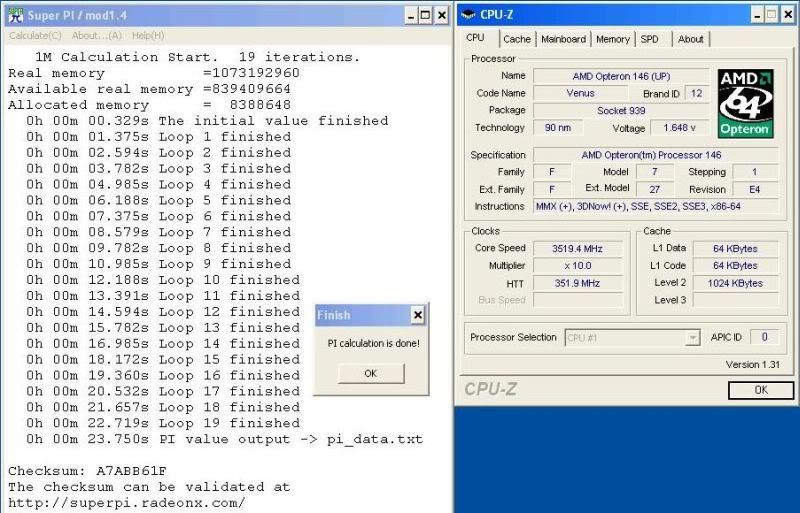
Task: Open the About...(A) menu in Super PI
Action: (x=96, y=36)
